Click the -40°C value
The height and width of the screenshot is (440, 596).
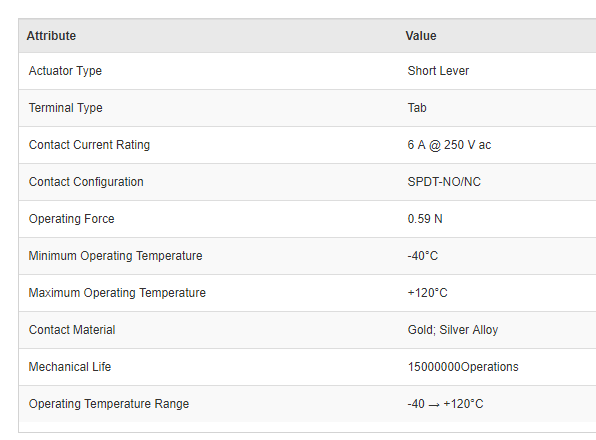click(423, 256)
